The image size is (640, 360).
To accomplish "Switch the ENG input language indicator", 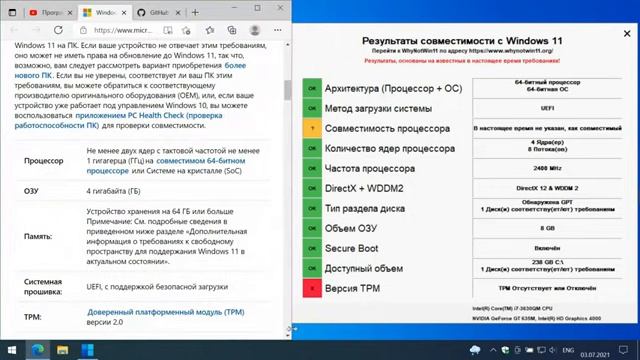I will tap(568, 350).
